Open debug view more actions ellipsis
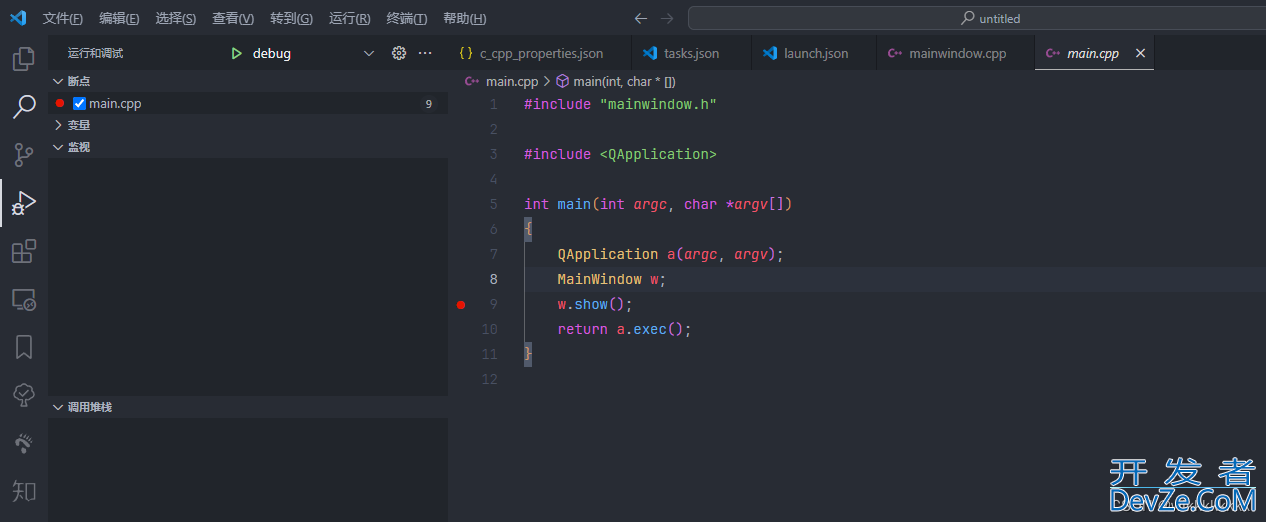This screenshot has height=522, width=1266. [425, 53]
